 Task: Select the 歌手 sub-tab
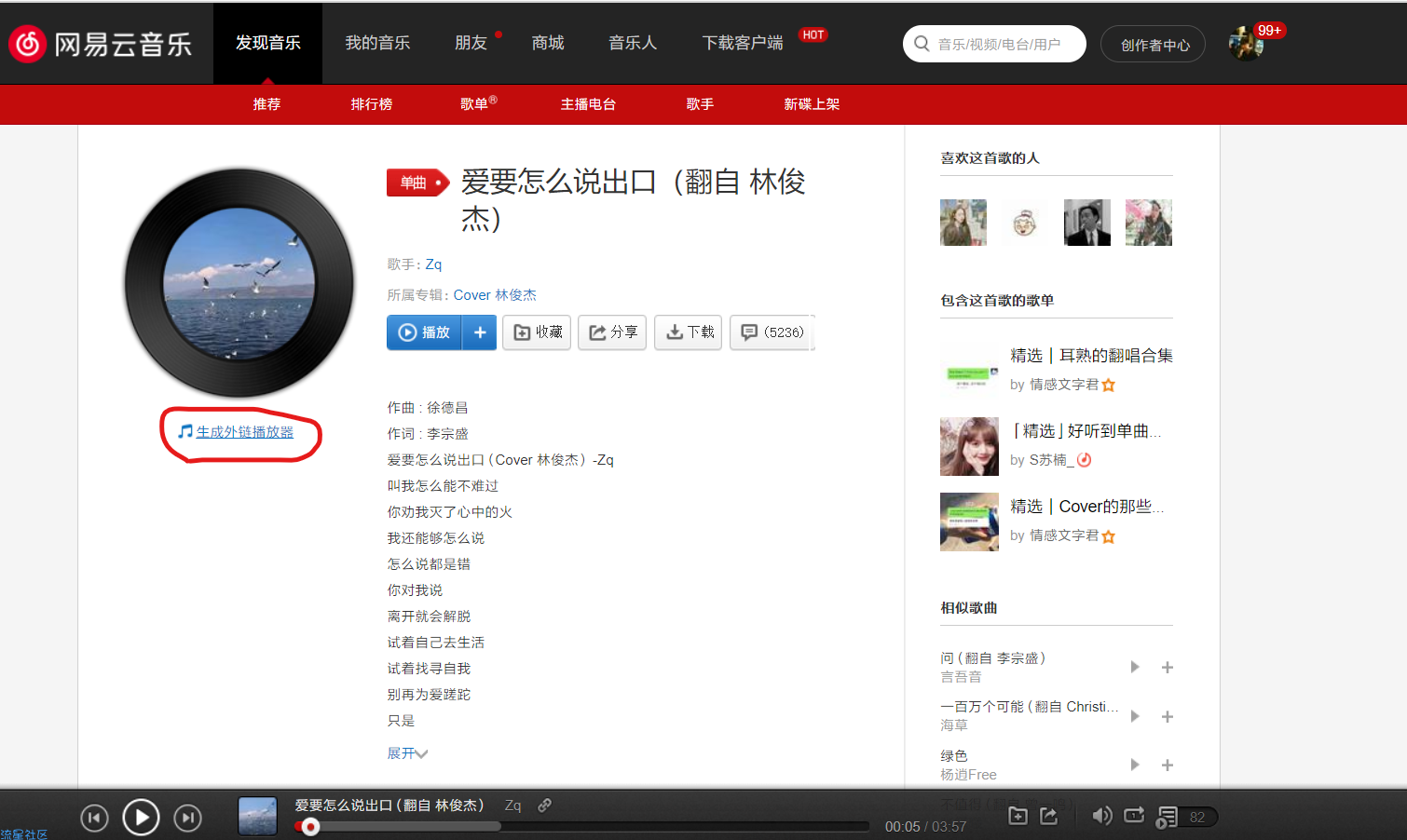coord(700,104)
